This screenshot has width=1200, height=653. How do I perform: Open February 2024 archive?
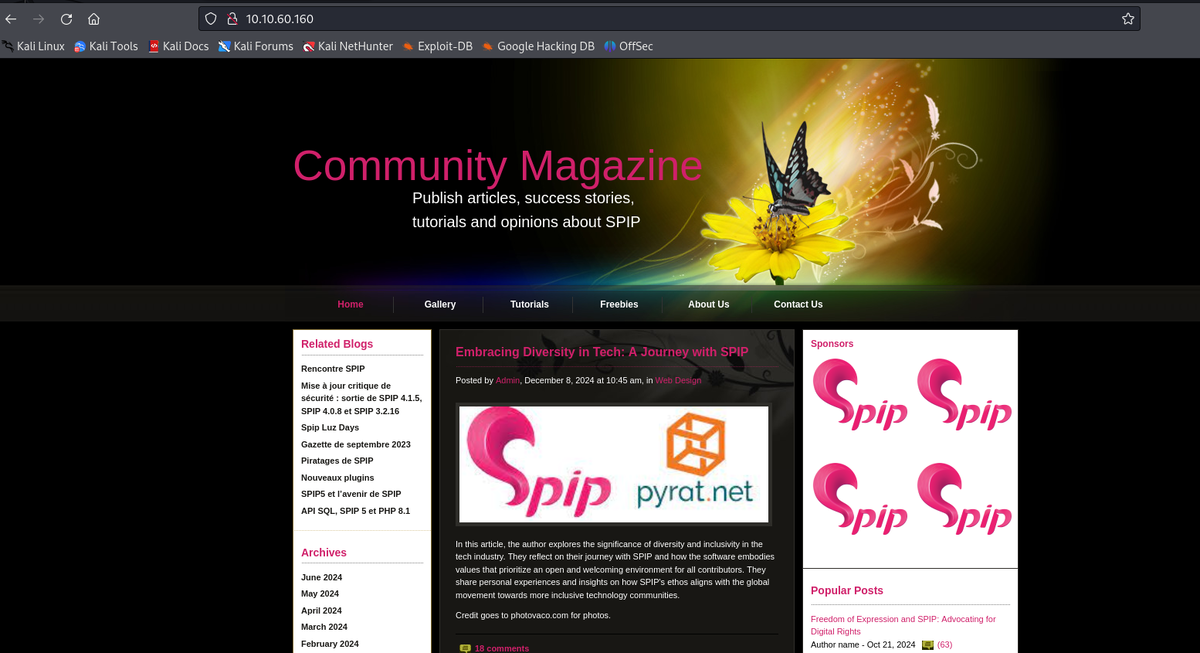[x=330, y=644]
